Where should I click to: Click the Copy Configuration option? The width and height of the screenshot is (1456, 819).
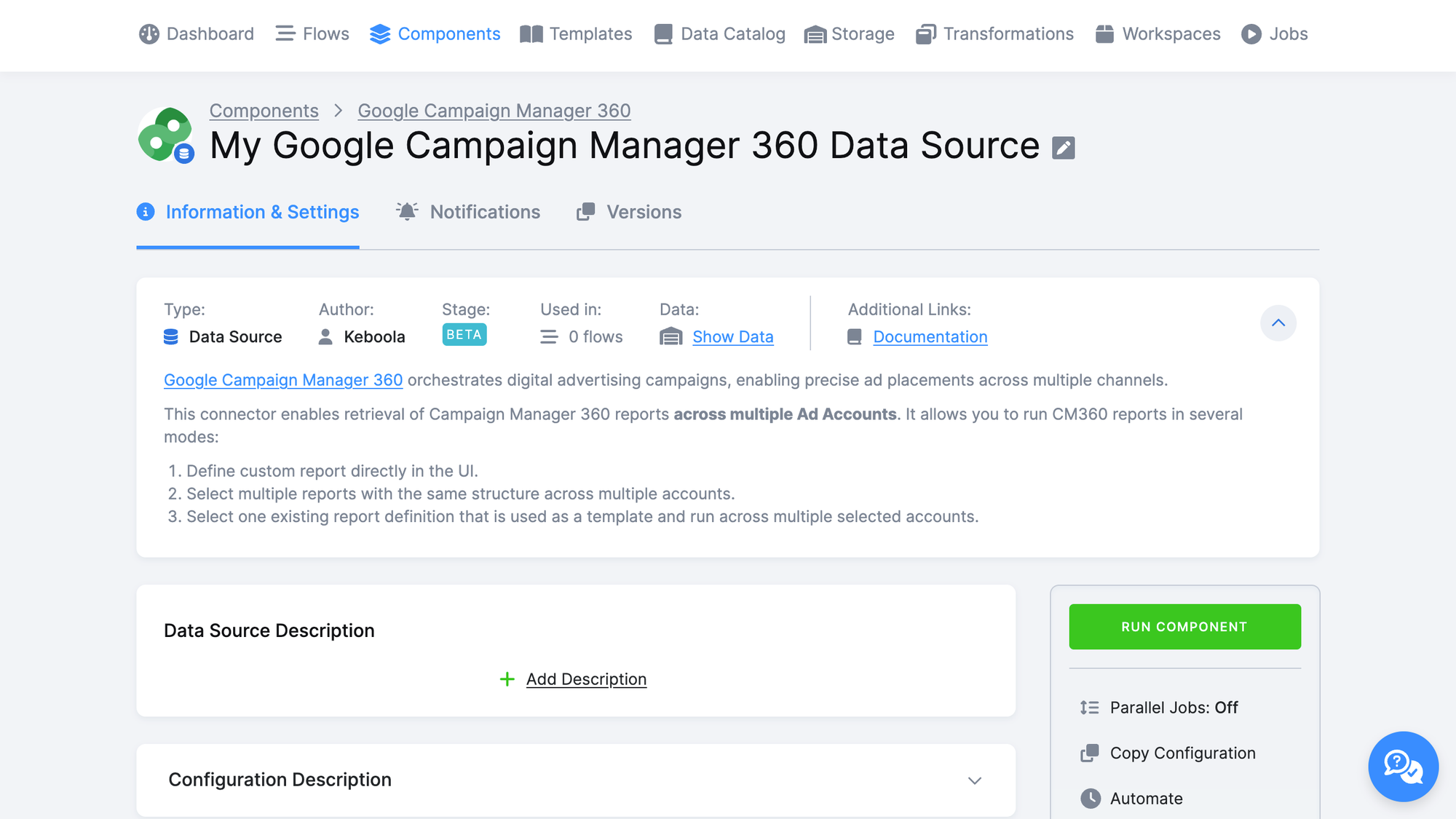click(x=1182, y=753)
